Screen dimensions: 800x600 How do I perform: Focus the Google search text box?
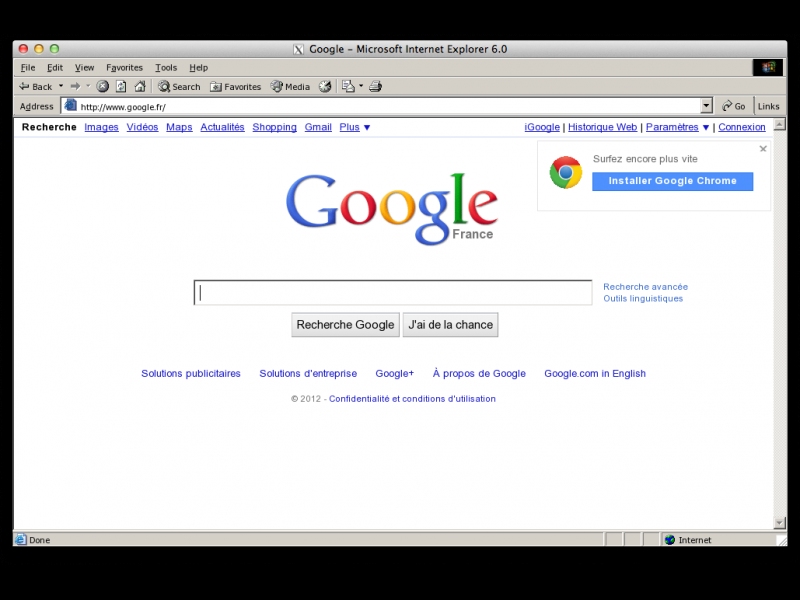pyautogui.click(x=393, y=292)
